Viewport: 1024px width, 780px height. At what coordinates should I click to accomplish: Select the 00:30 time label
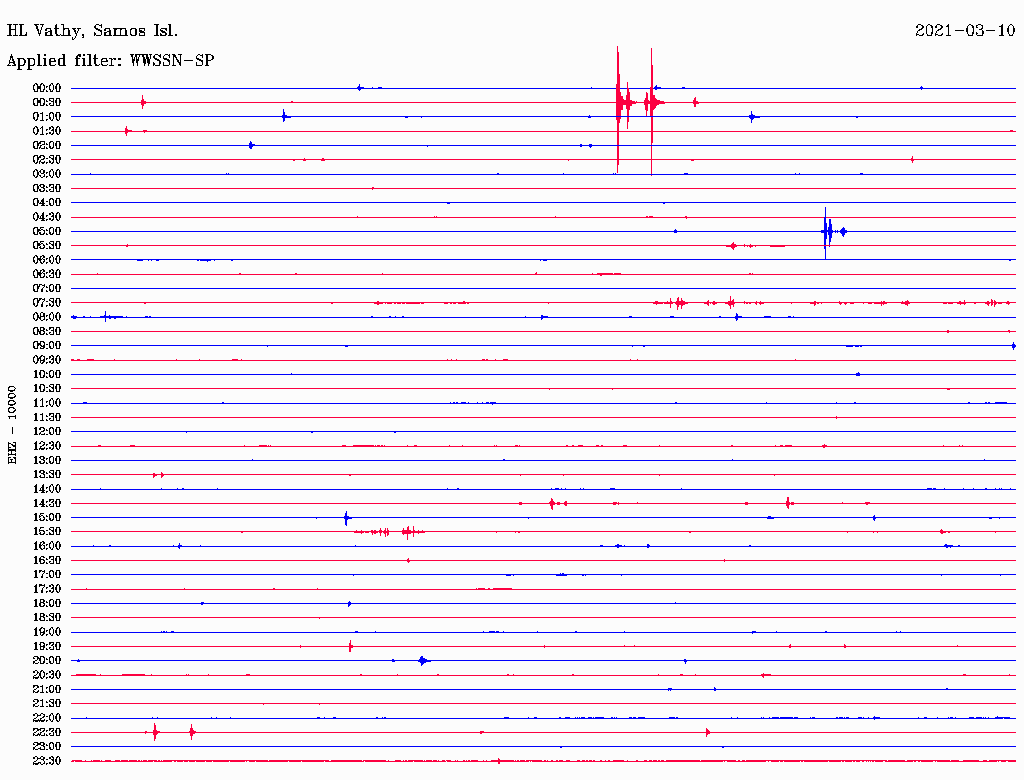click(47, 103)
